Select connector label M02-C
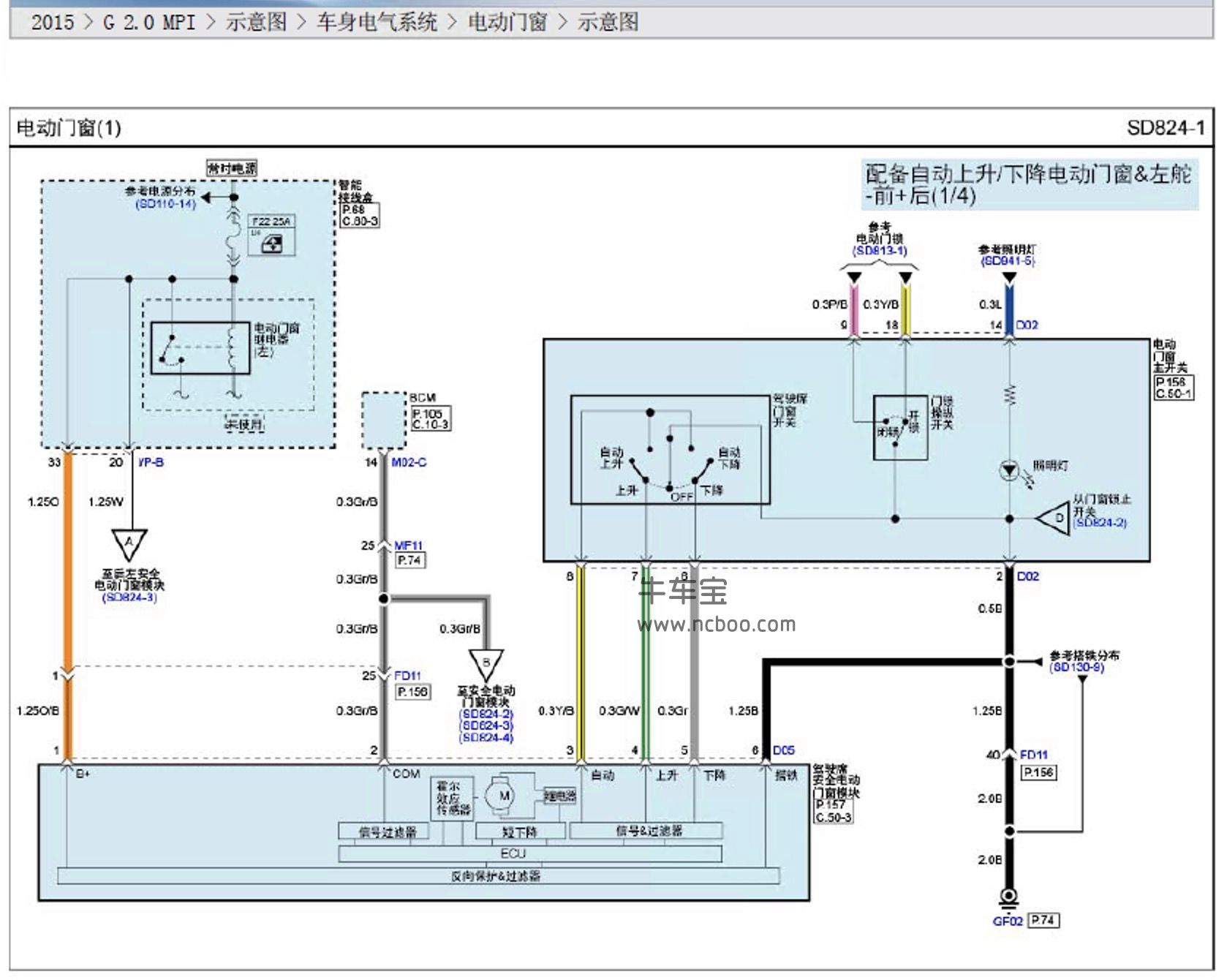Viewport: 1227px width, 980px height. click(409, 462)
